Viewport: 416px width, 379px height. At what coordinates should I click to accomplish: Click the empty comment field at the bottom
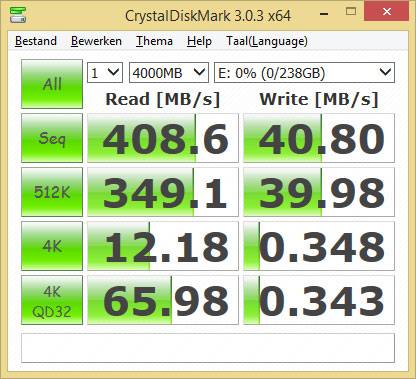(x=208, y=348)
